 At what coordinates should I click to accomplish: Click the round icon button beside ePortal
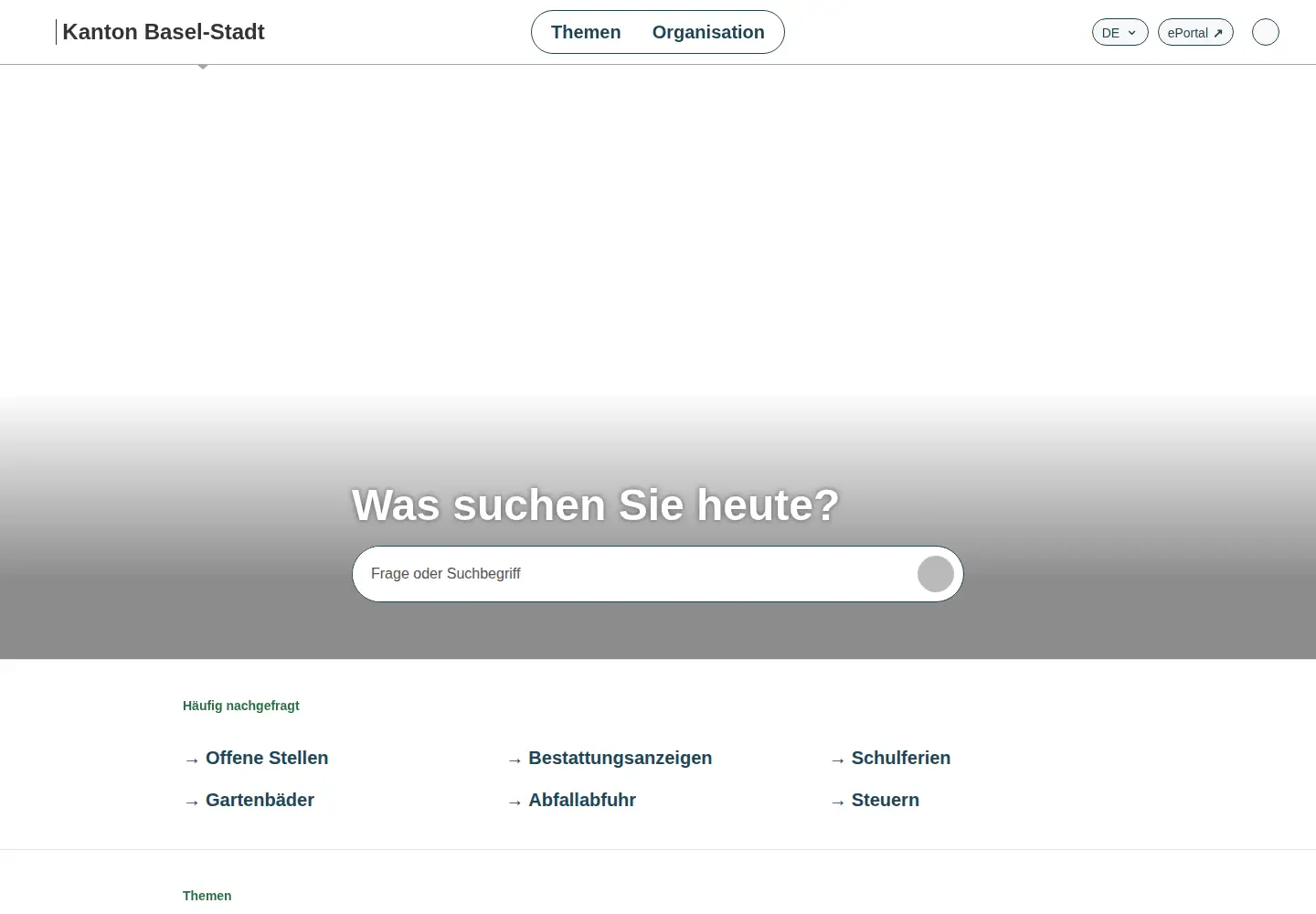1265,32
